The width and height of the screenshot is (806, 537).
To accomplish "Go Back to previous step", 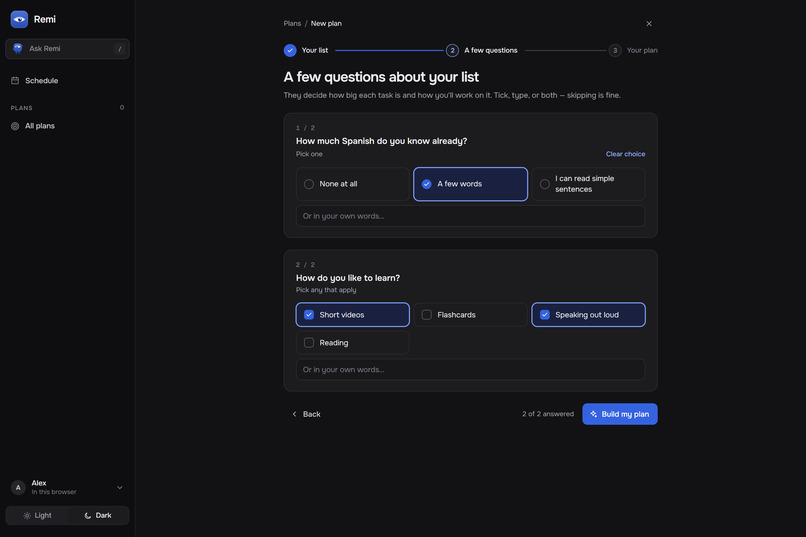I will click(306, 414).
